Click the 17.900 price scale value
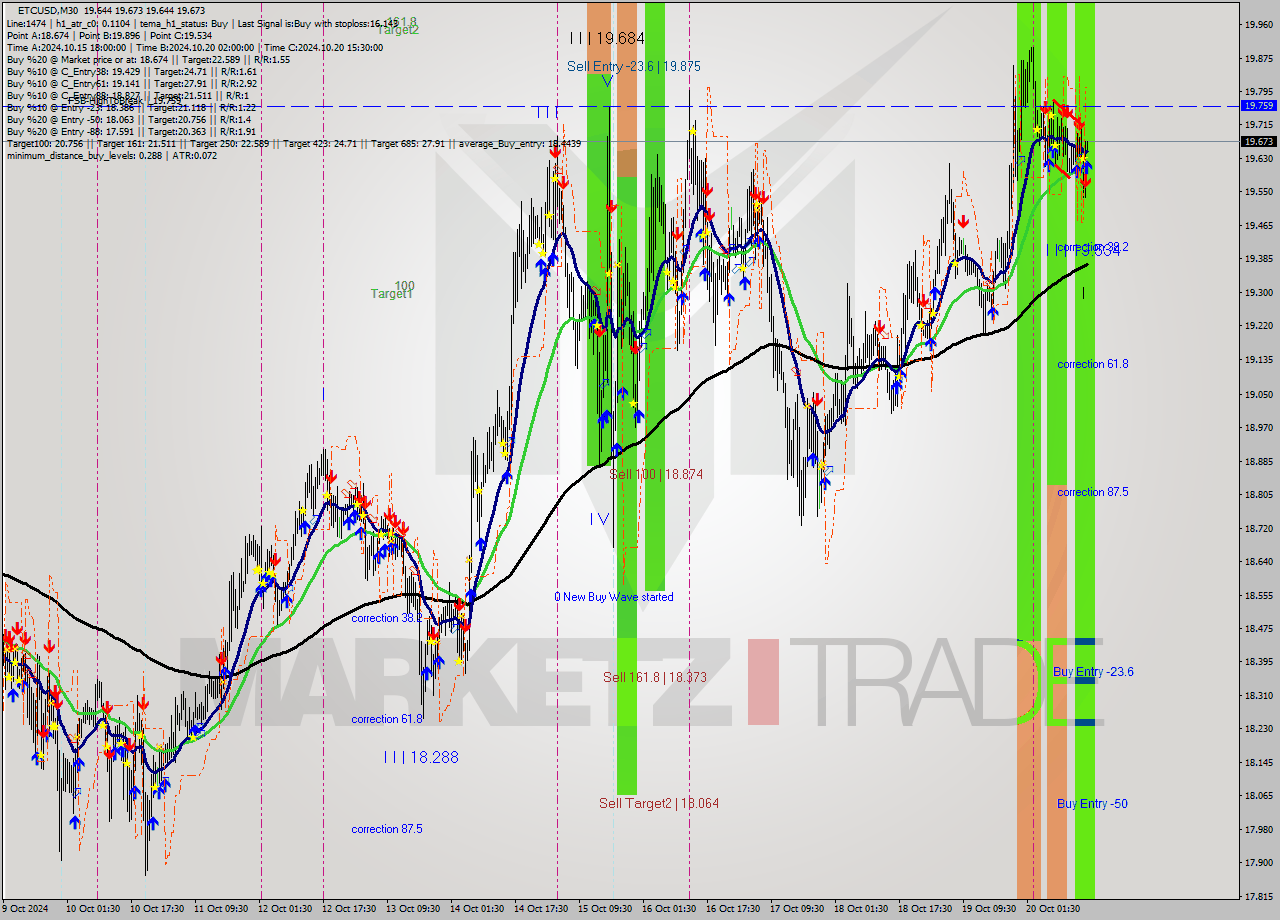 (x=1258, y=863)
